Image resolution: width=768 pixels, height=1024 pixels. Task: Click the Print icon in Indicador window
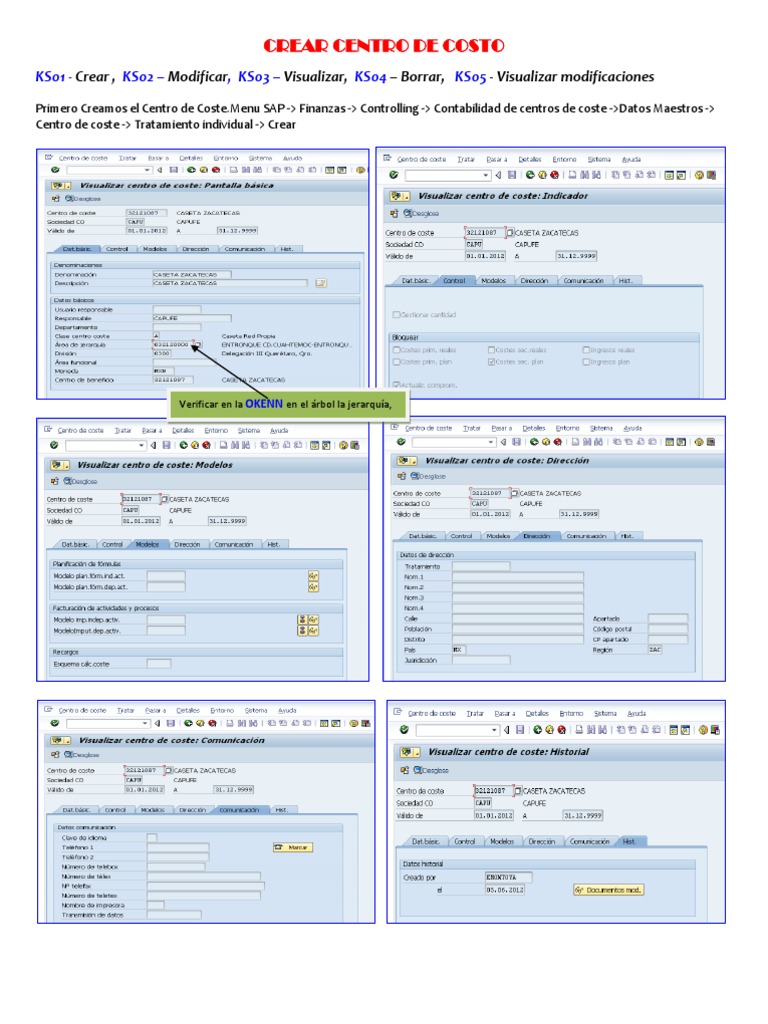(572, 175)
